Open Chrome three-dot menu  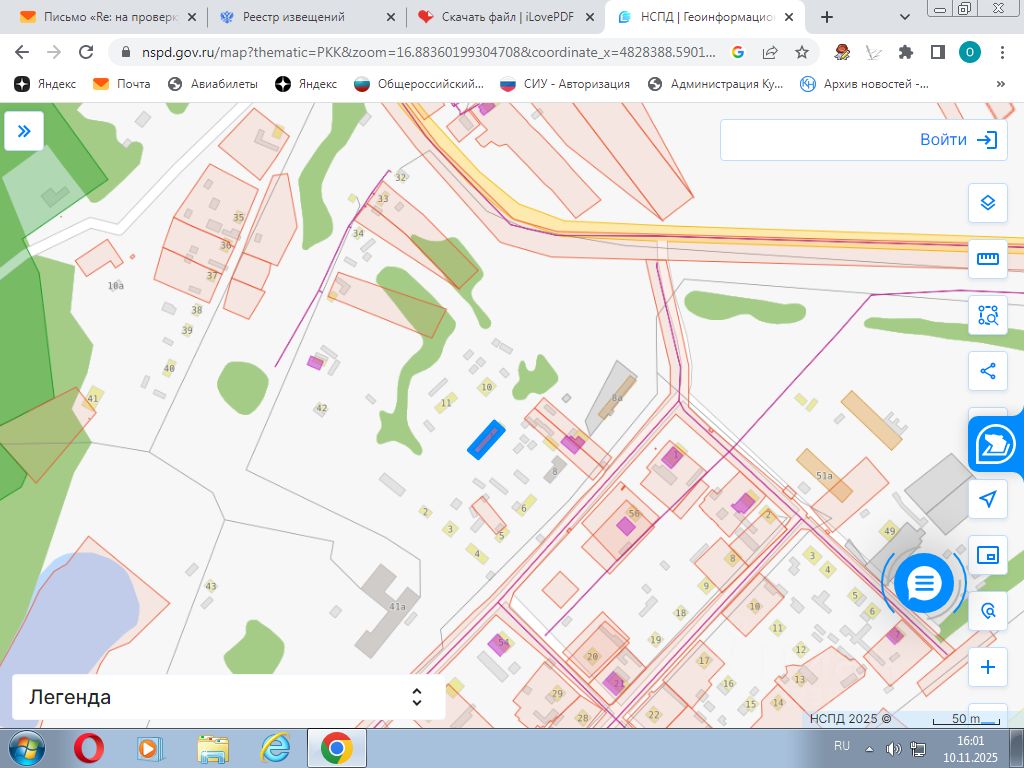click(x=1002, y=52)
